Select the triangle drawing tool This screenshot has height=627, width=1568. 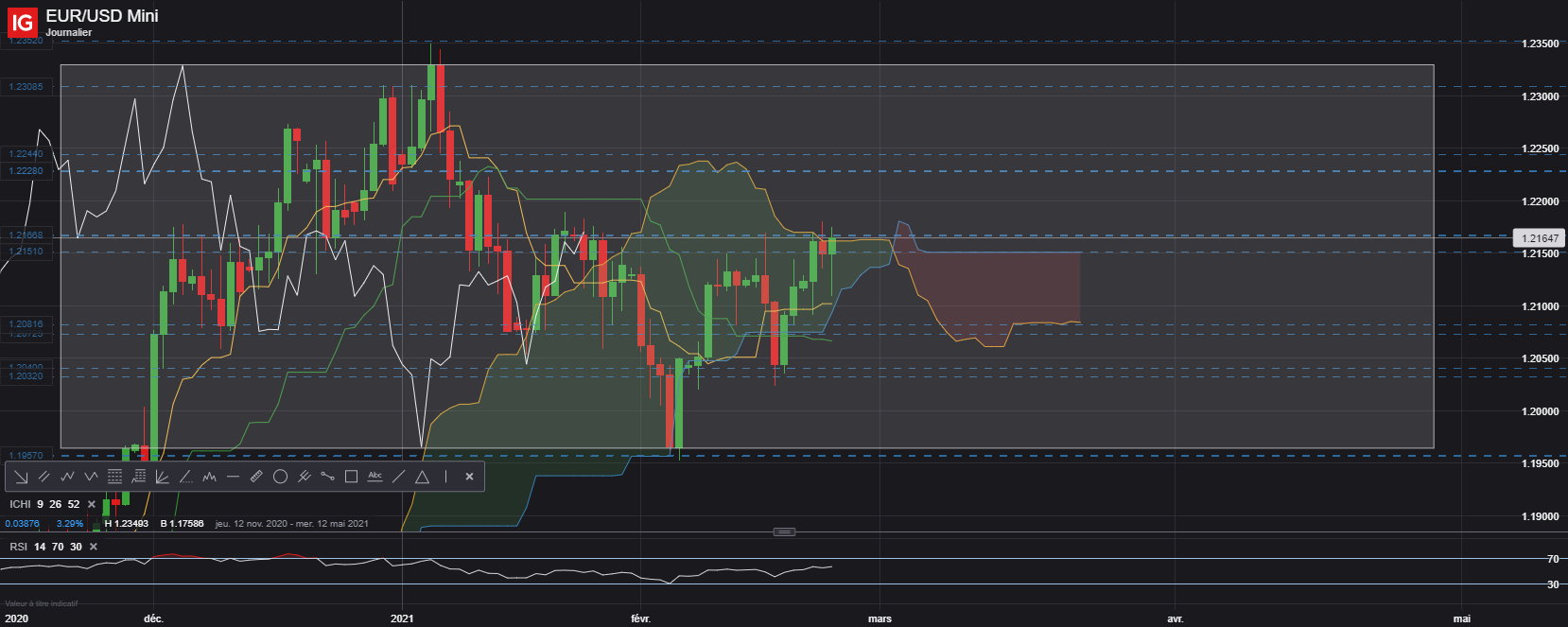click(422, 477)
